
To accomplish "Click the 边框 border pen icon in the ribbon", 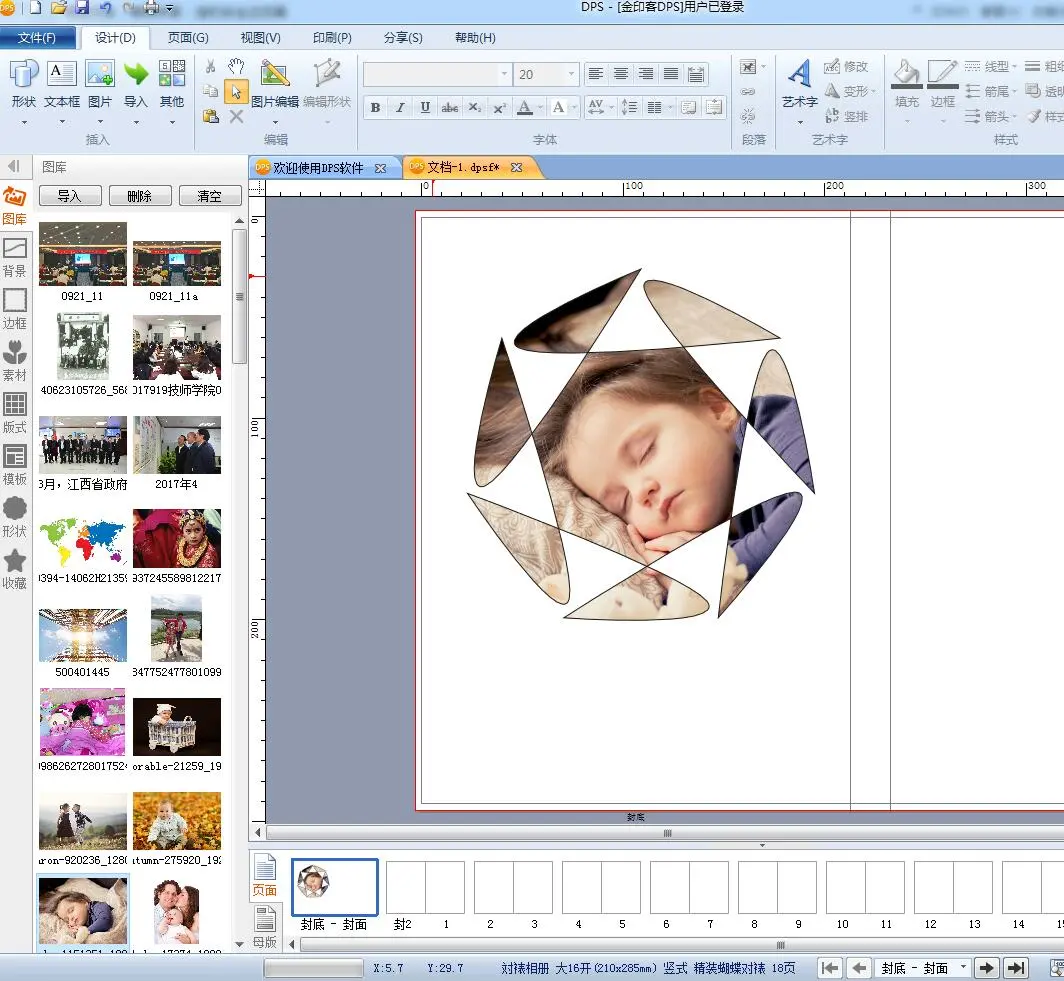I will 943,73.
